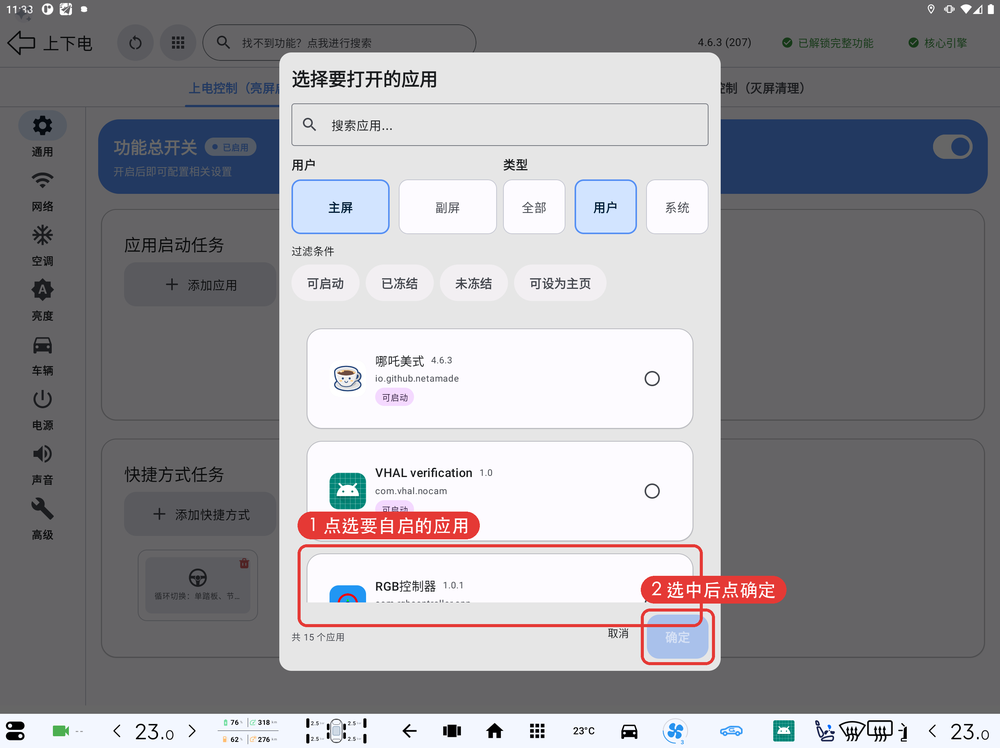
Task: Open the grid menu icon in header
Action: click(178, 43)
